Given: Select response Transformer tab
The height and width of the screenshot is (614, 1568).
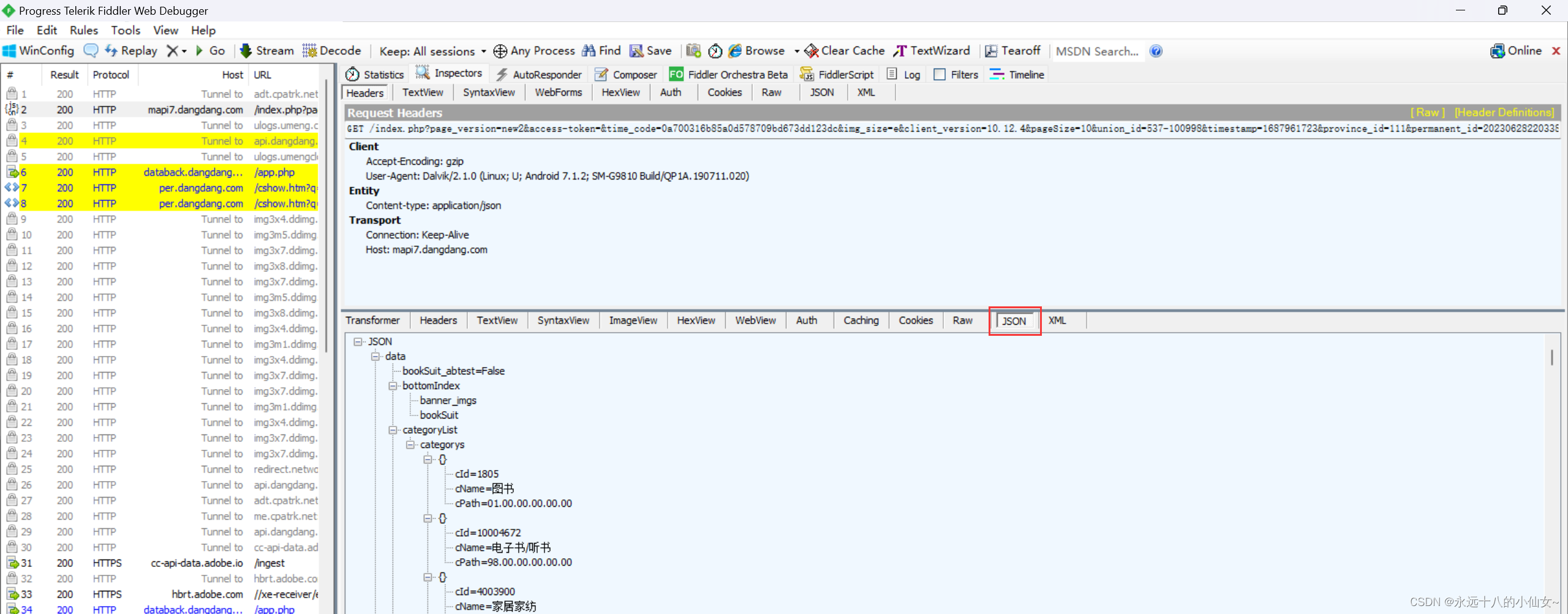Looking at the screenshot, I should [x=372, y=320].
